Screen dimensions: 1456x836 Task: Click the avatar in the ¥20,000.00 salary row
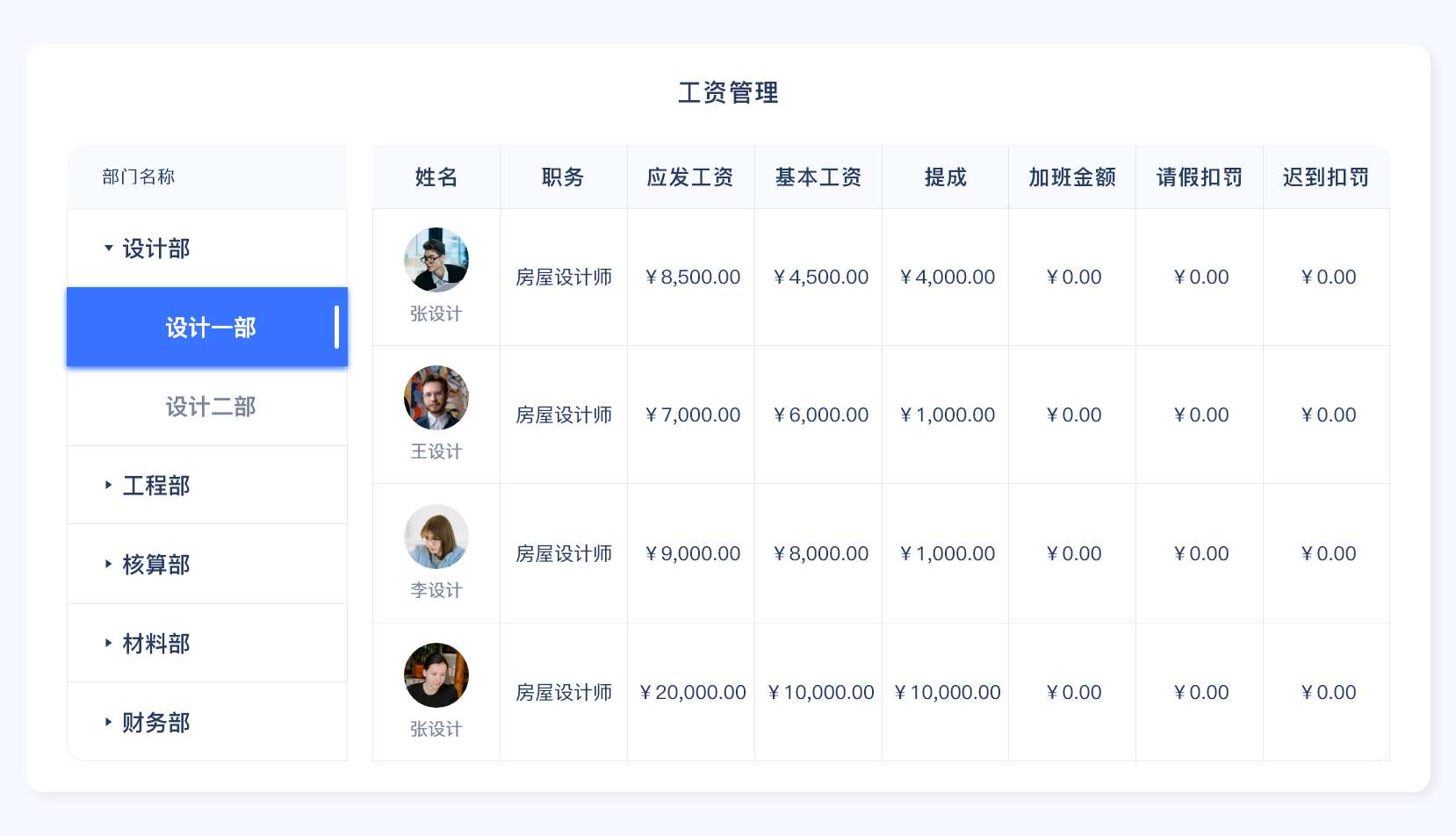436,675
